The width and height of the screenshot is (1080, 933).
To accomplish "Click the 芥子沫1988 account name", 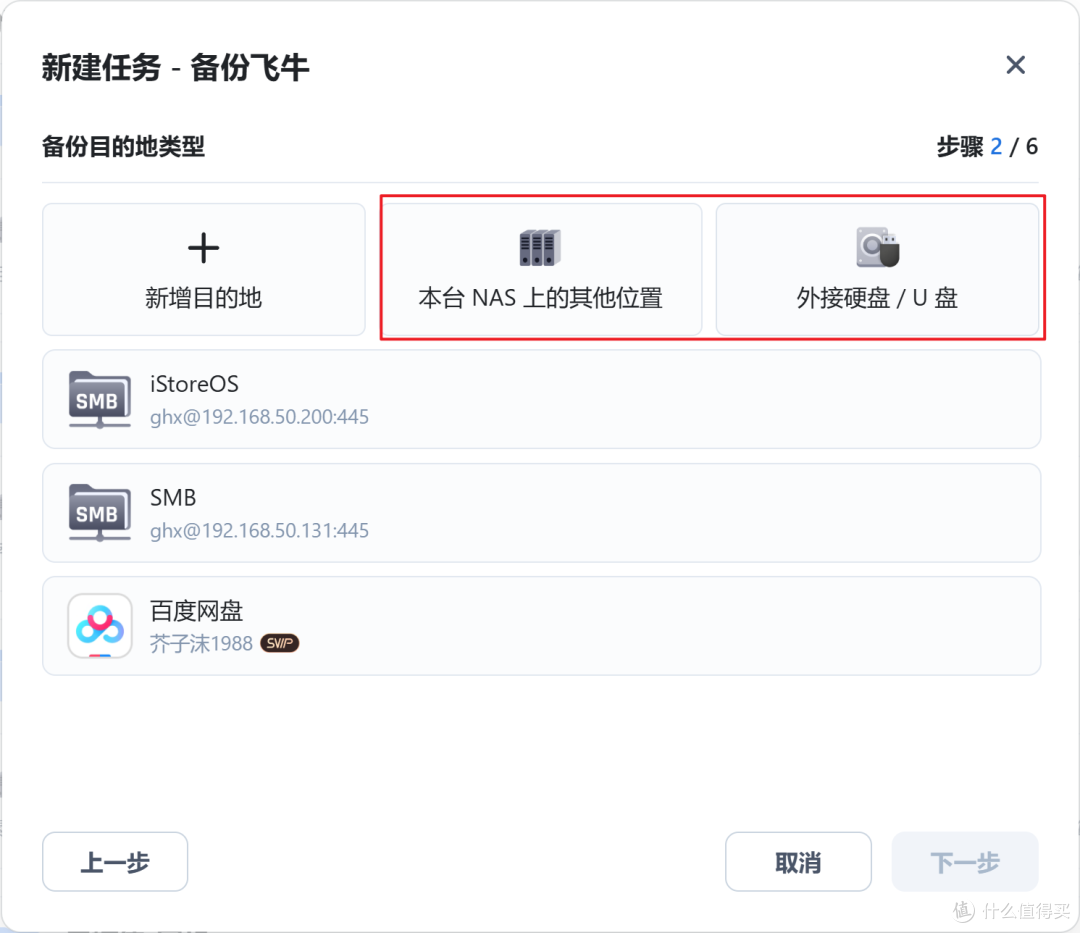I will pos(201,644).
